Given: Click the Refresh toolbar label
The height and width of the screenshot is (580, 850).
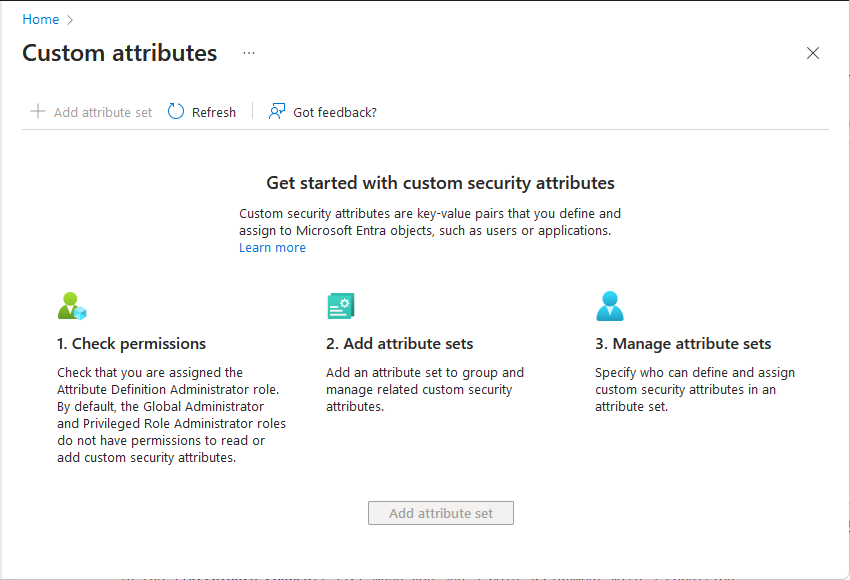Looking at the screenshot, I should click(x=214, y=113).
